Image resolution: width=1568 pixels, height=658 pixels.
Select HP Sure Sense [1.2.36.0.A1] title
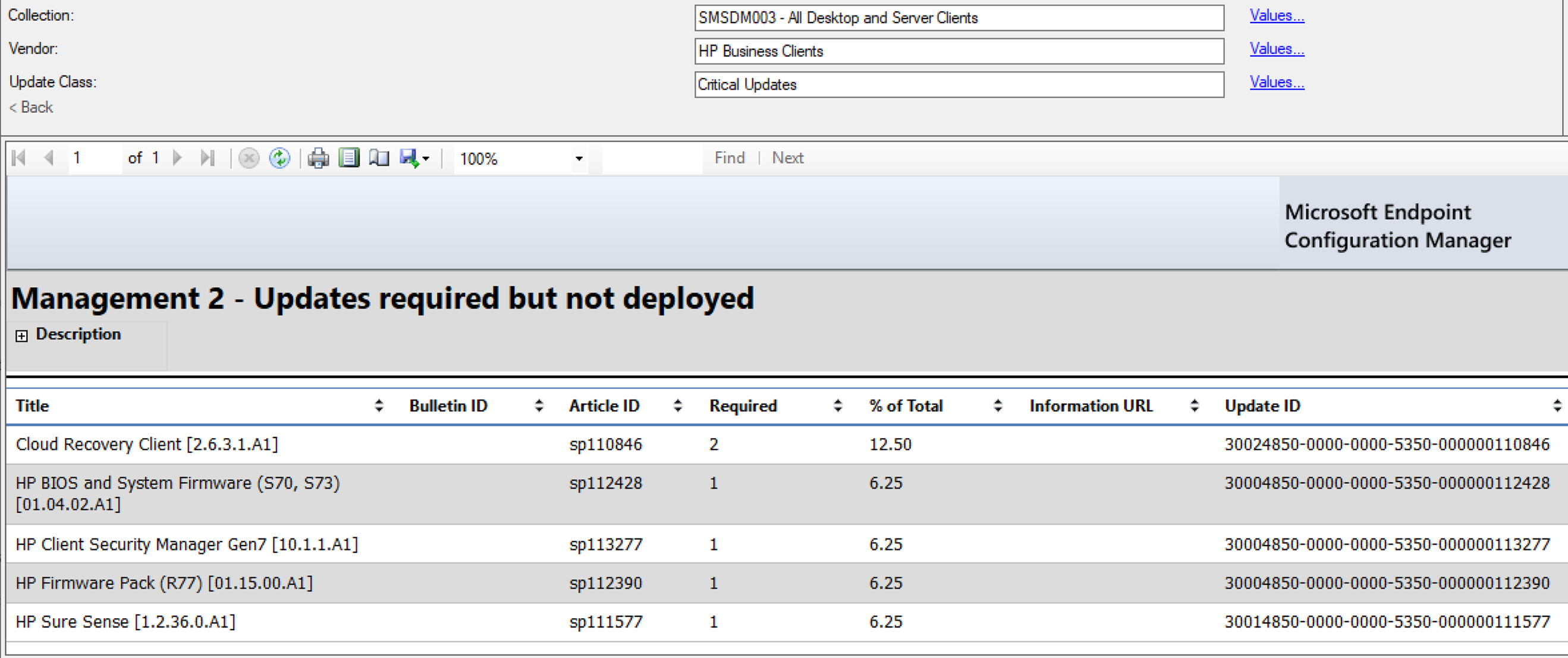coord(125,622)
